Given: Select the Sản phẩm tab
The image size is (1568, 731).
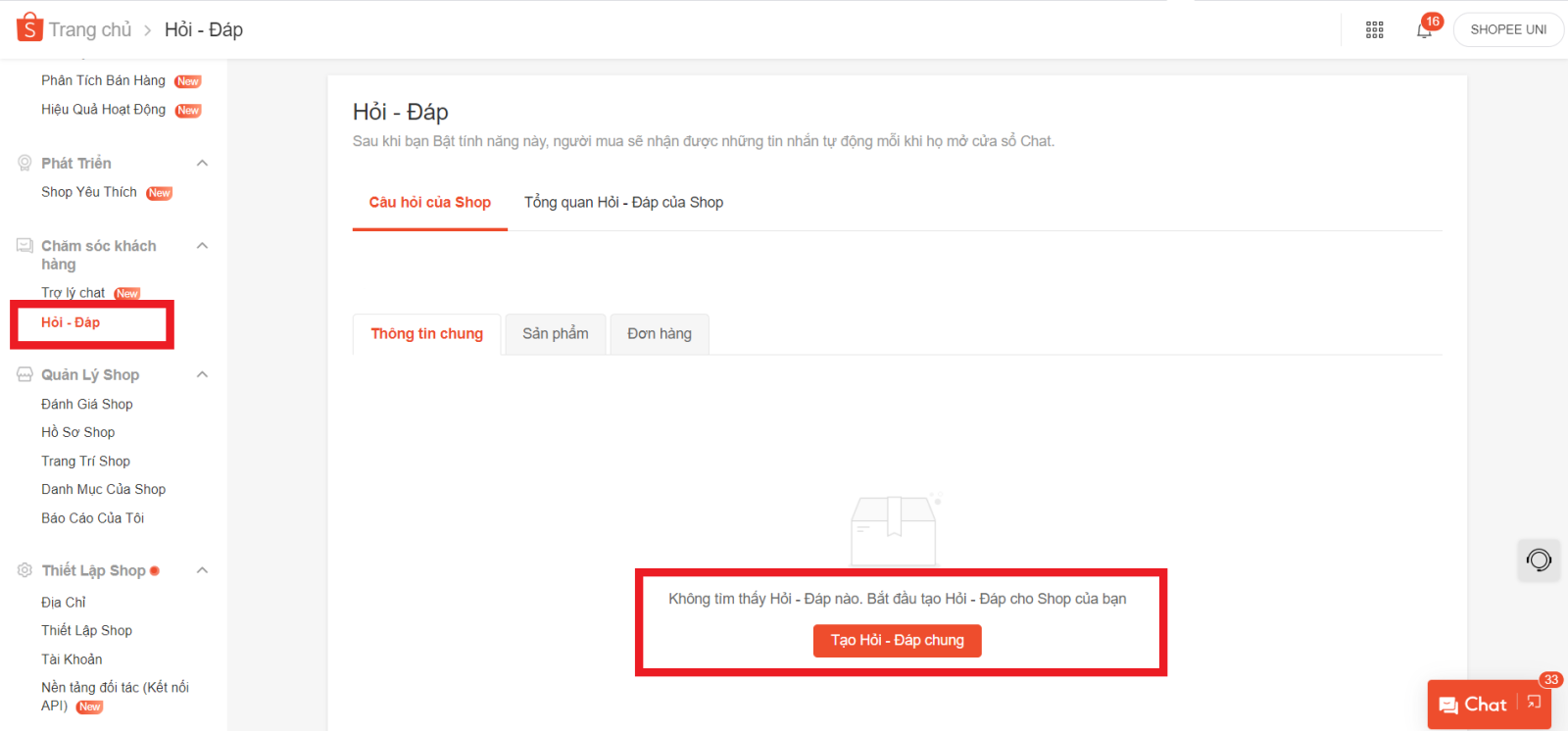Looking at the screenshot, I should tap(555, 334).
